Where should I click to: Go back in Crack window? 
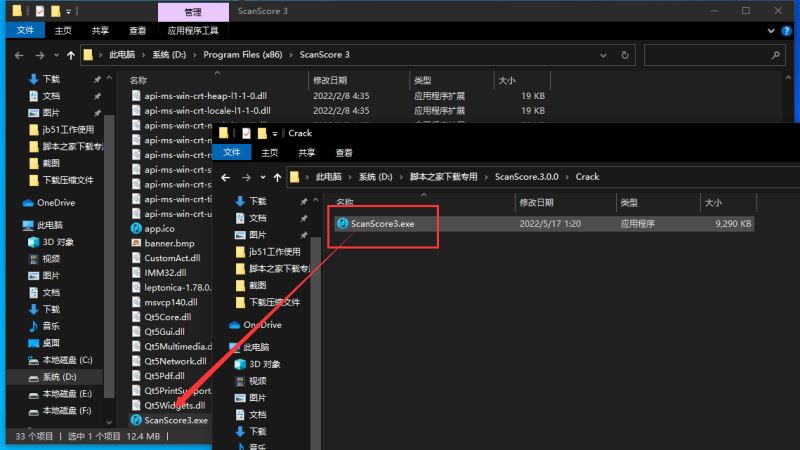pos(226,177)
